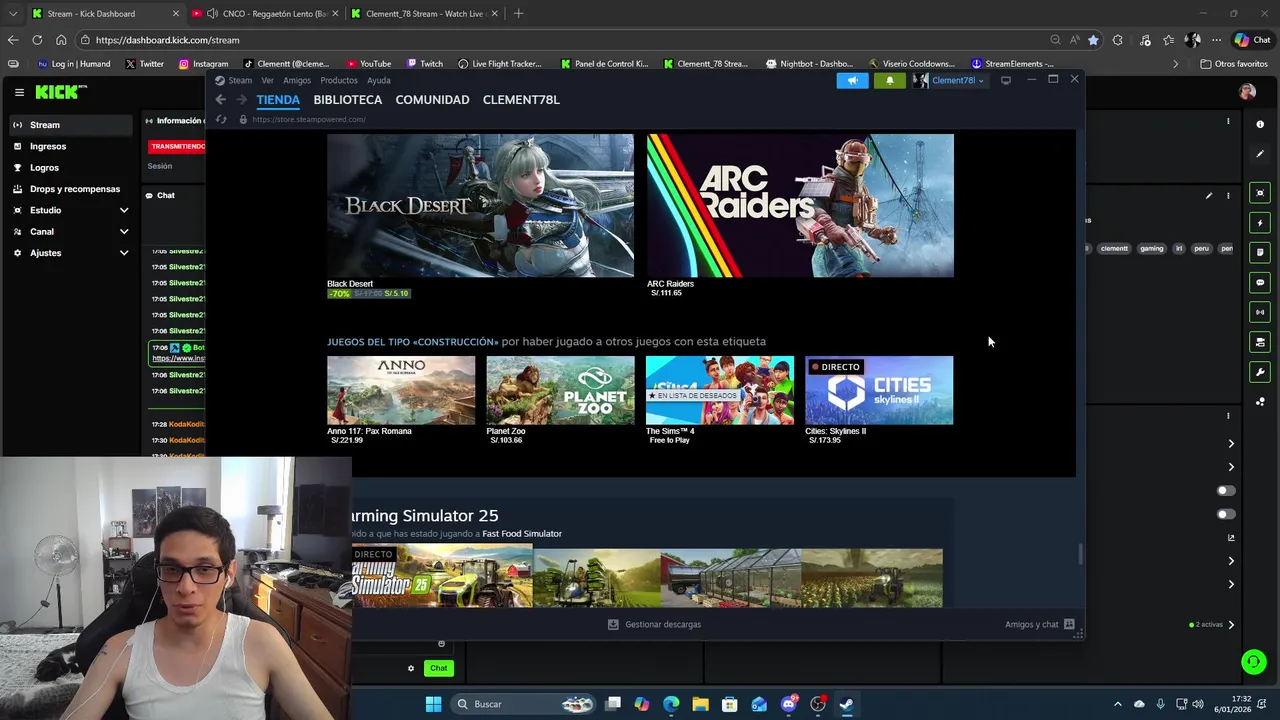The width and height of the screenshot is (1280, 720).
Task: Open Logros in the Kick sidebar
Action: coord(44,168)
